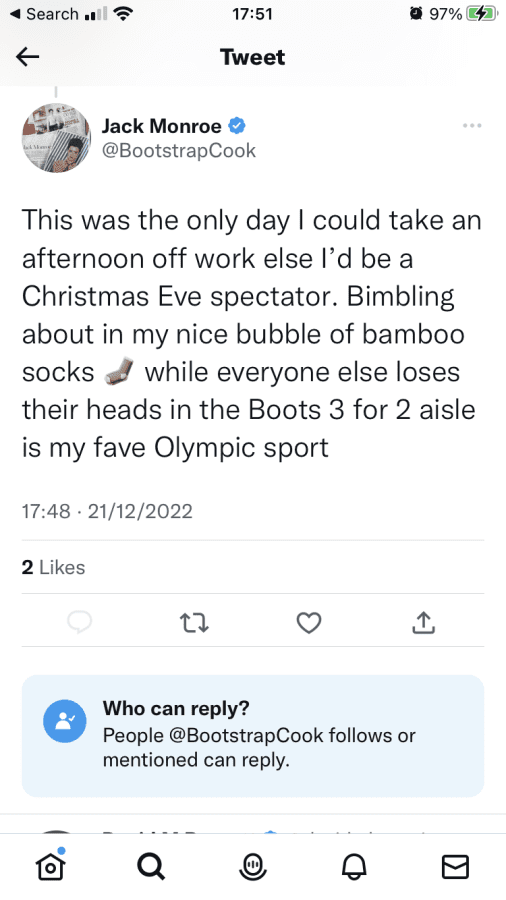Viewport: 506px width, 900px height.
Task: Tap the back arrow icon
Action: pyautogui.click(x=28, y=57)
